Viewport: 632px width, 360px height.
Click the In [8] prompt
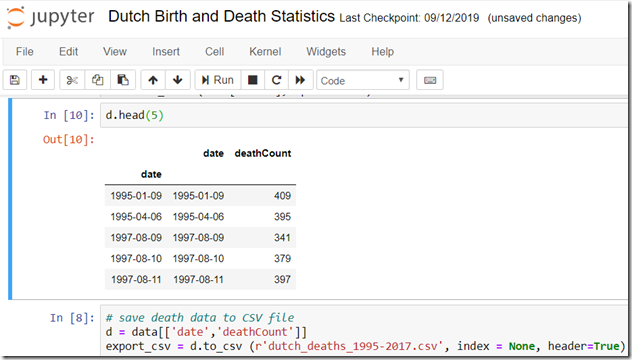(x=72, y=318)
